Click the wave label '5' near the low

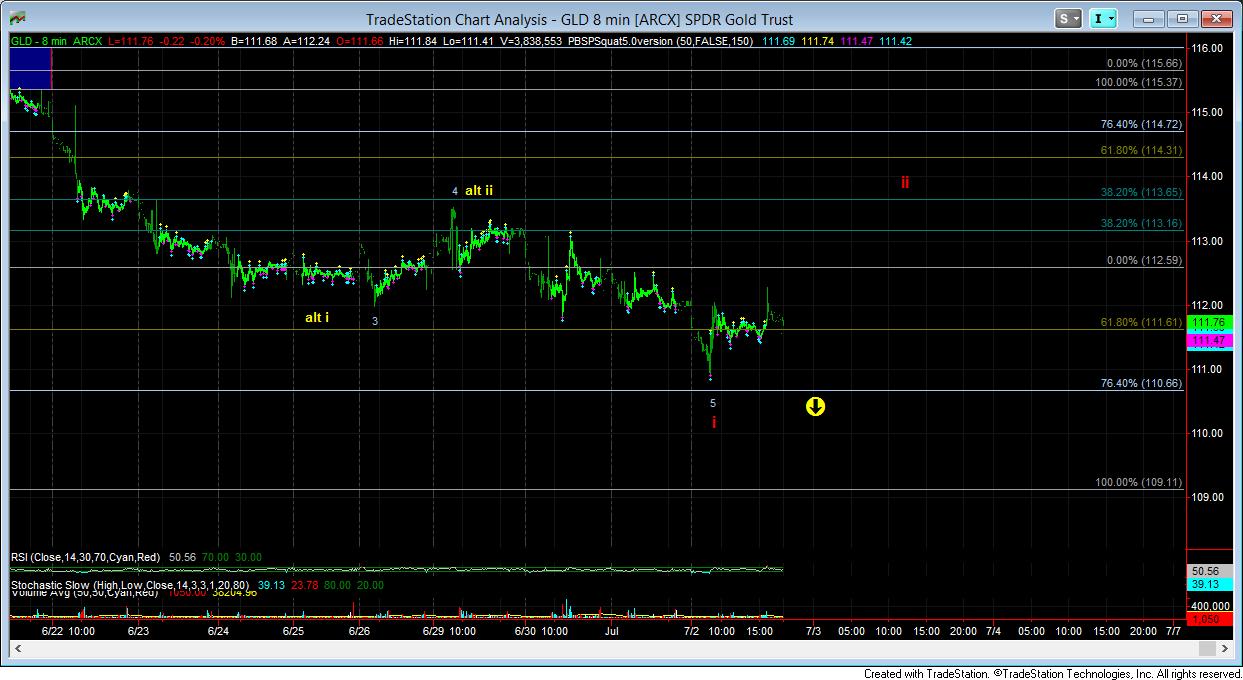(713, 403)
